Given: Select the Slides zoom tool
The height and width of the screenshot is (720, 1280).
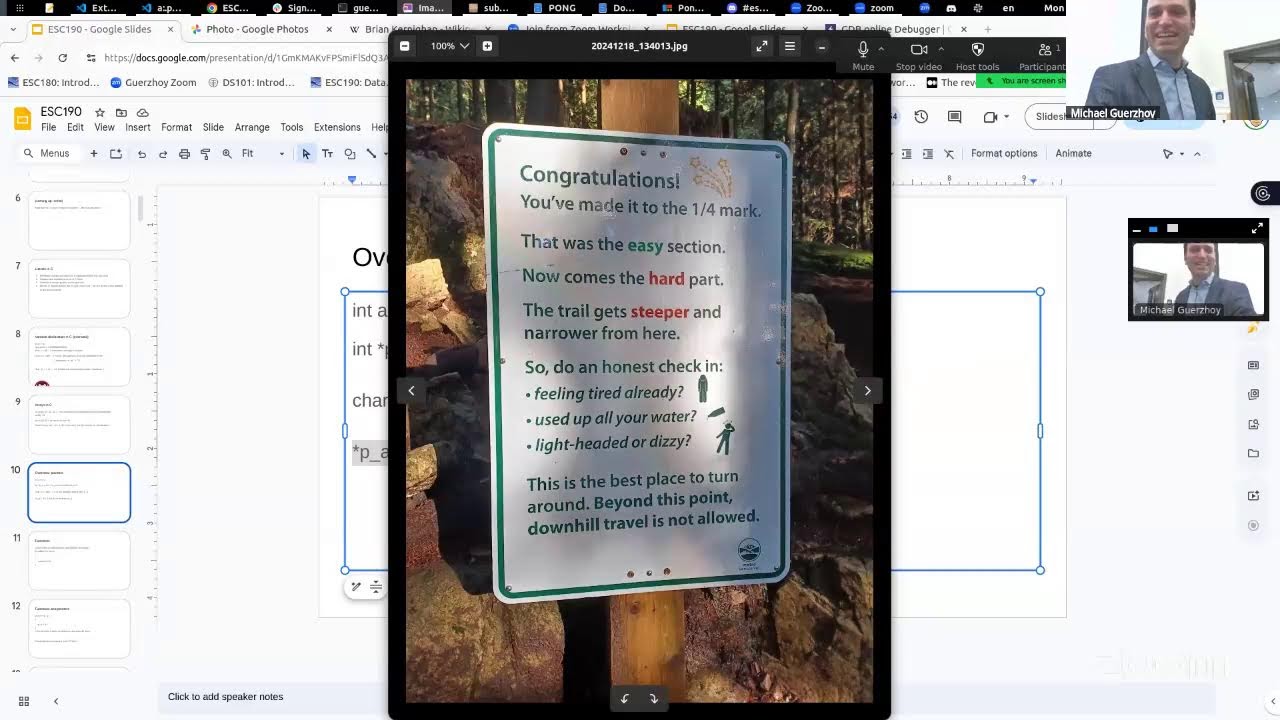Looking at the screenshot, I should pos(227,154).
